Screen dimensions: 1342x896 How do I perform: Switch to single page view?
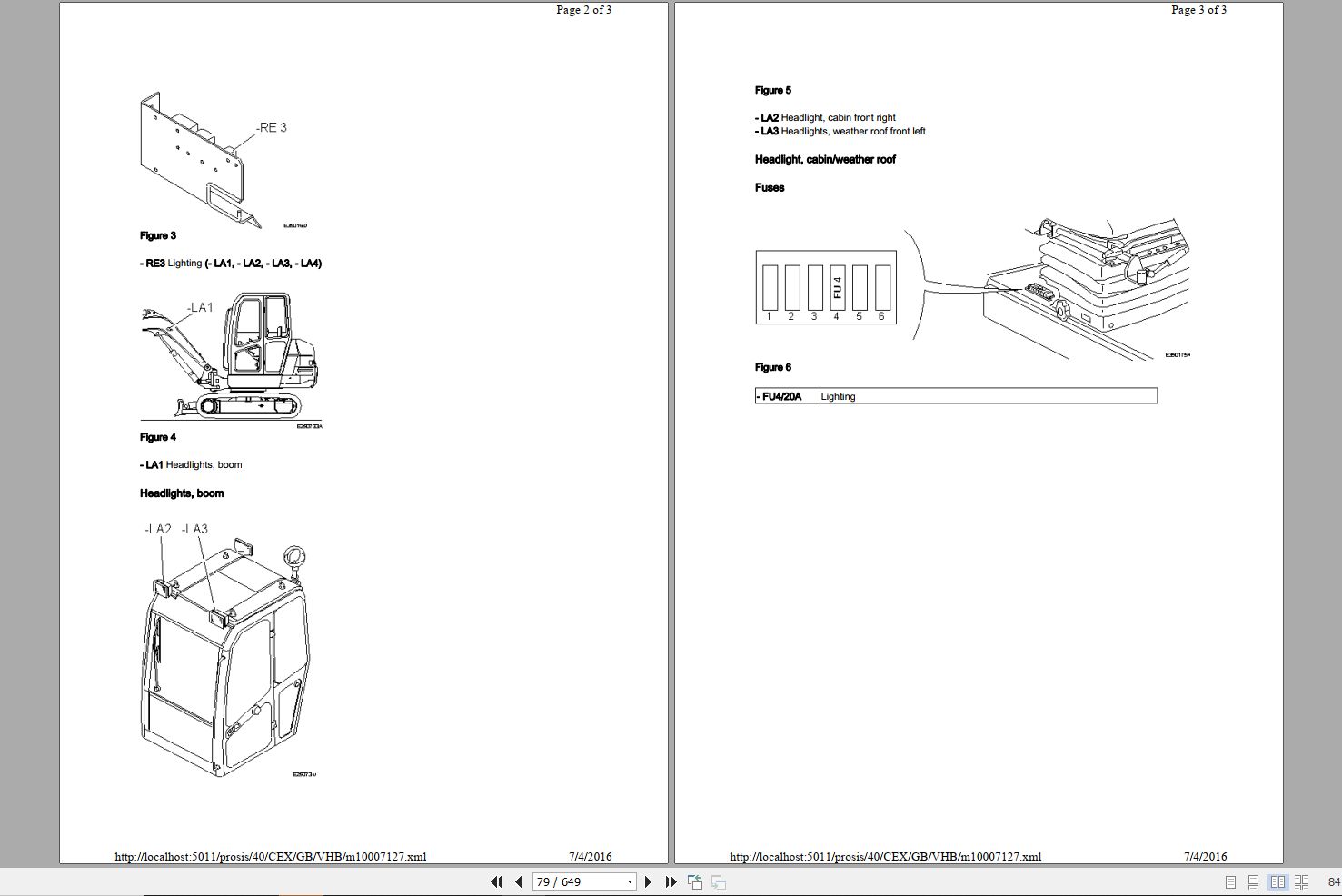[x=1230, y=881]
